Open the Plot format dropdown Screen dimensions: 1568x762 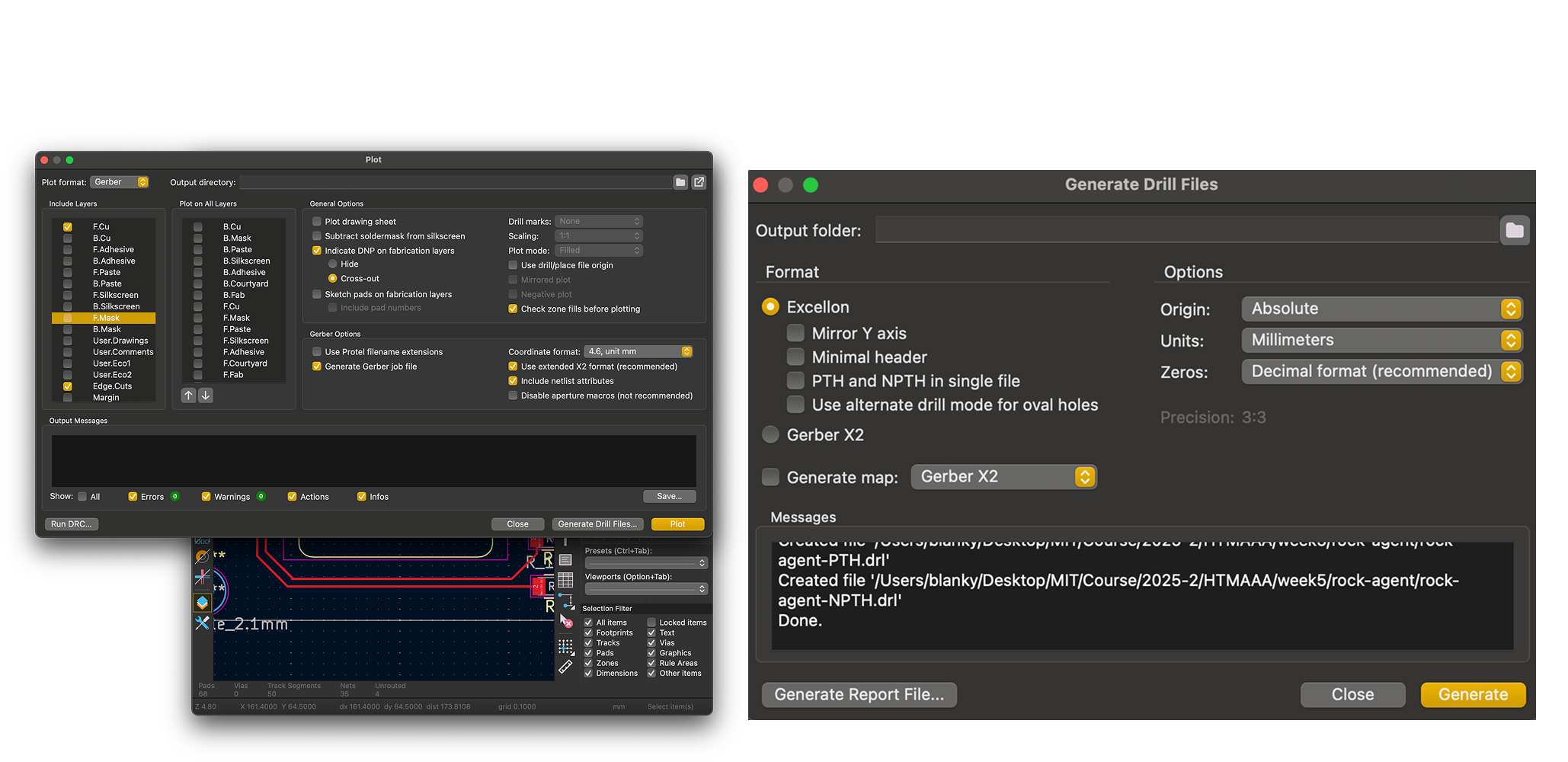(x=120, y=182)
